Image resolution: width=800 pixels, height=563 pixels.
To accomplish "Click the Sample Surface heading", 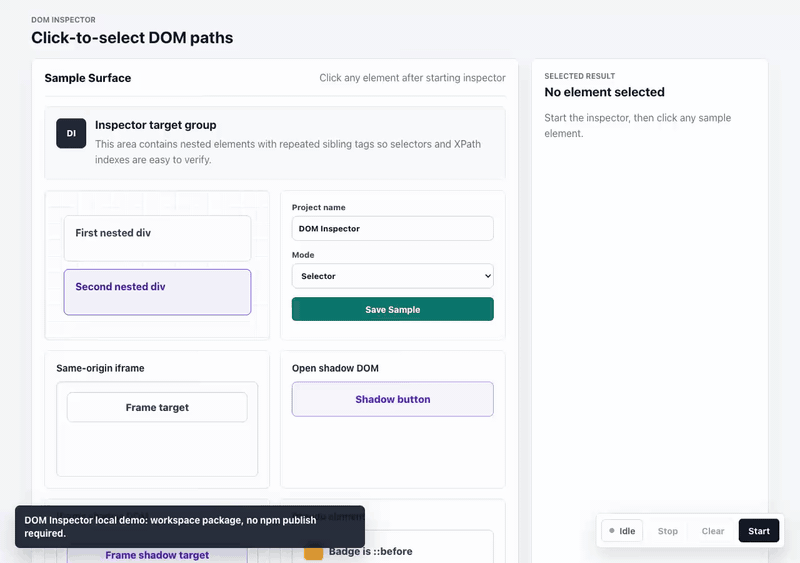I will coord(88,78).
